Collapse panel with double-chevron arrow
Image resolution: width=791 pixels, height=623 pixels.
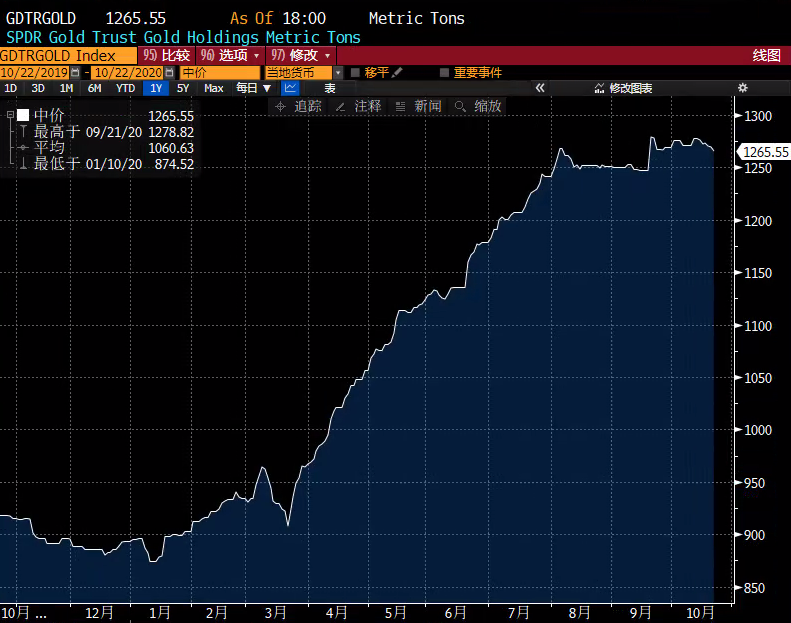point(540,88)
